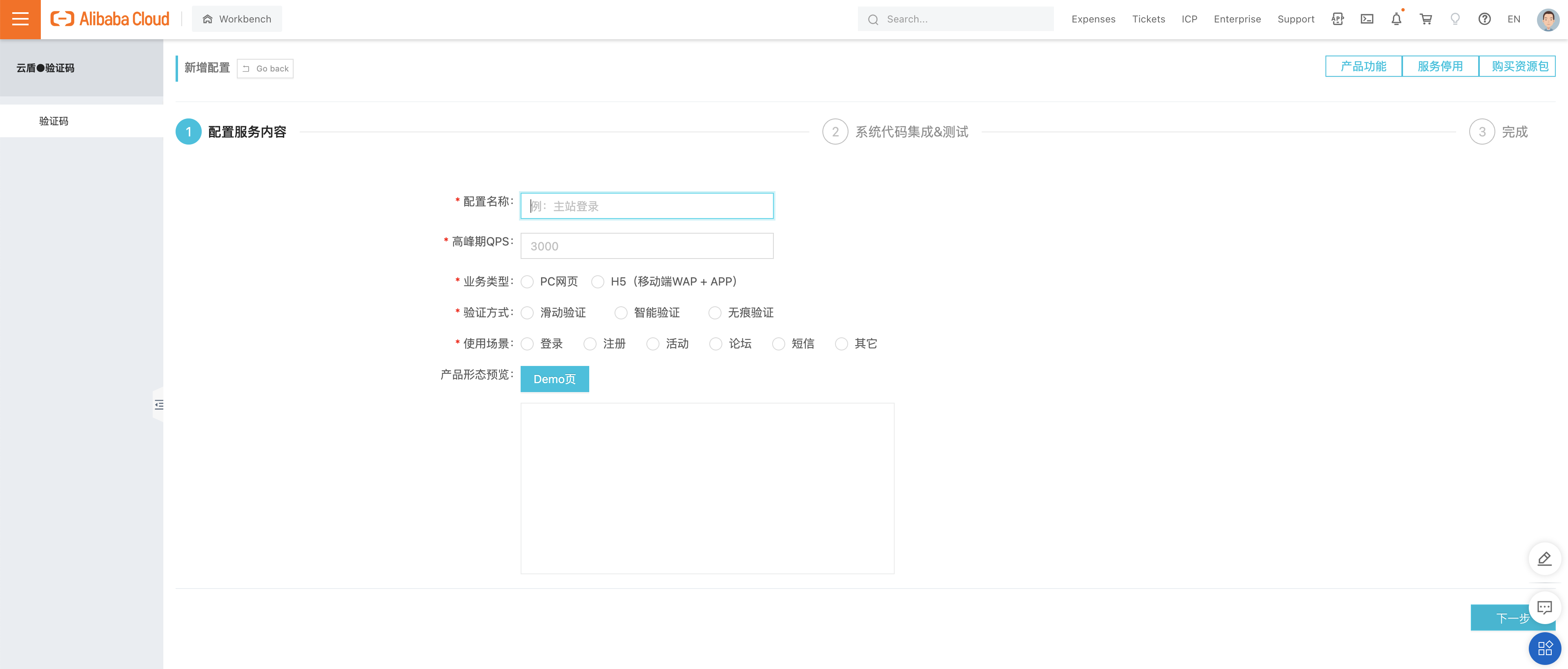The height and width of the screenshot is (669, 1568).
Task: Click the Demo页 preview button
Action: click(x=554, y=379)
